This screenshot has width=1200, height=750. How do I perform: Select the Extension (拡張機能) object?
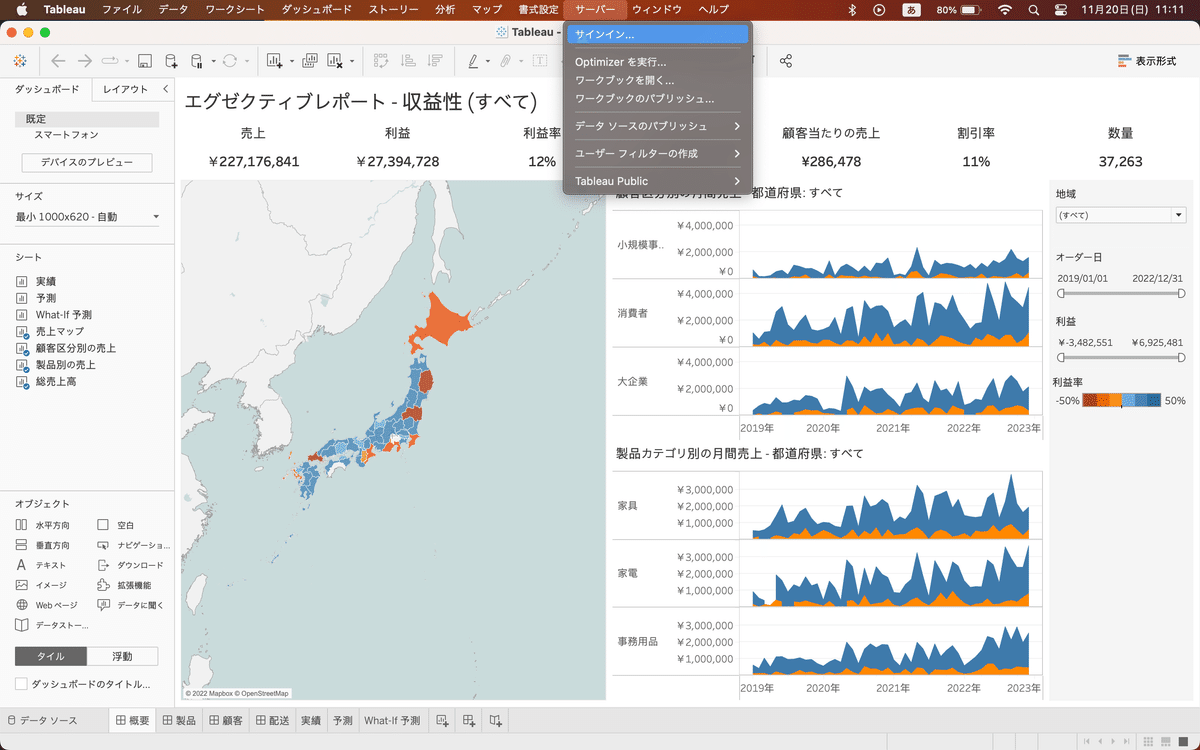pos(125,585)
